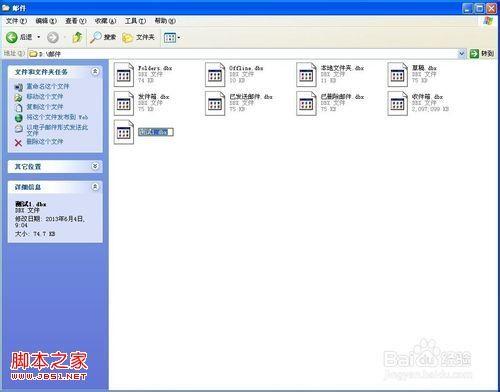Click the 详细信息 panel header text
This screenshot has height=392, width=500.
pos(28,187)
